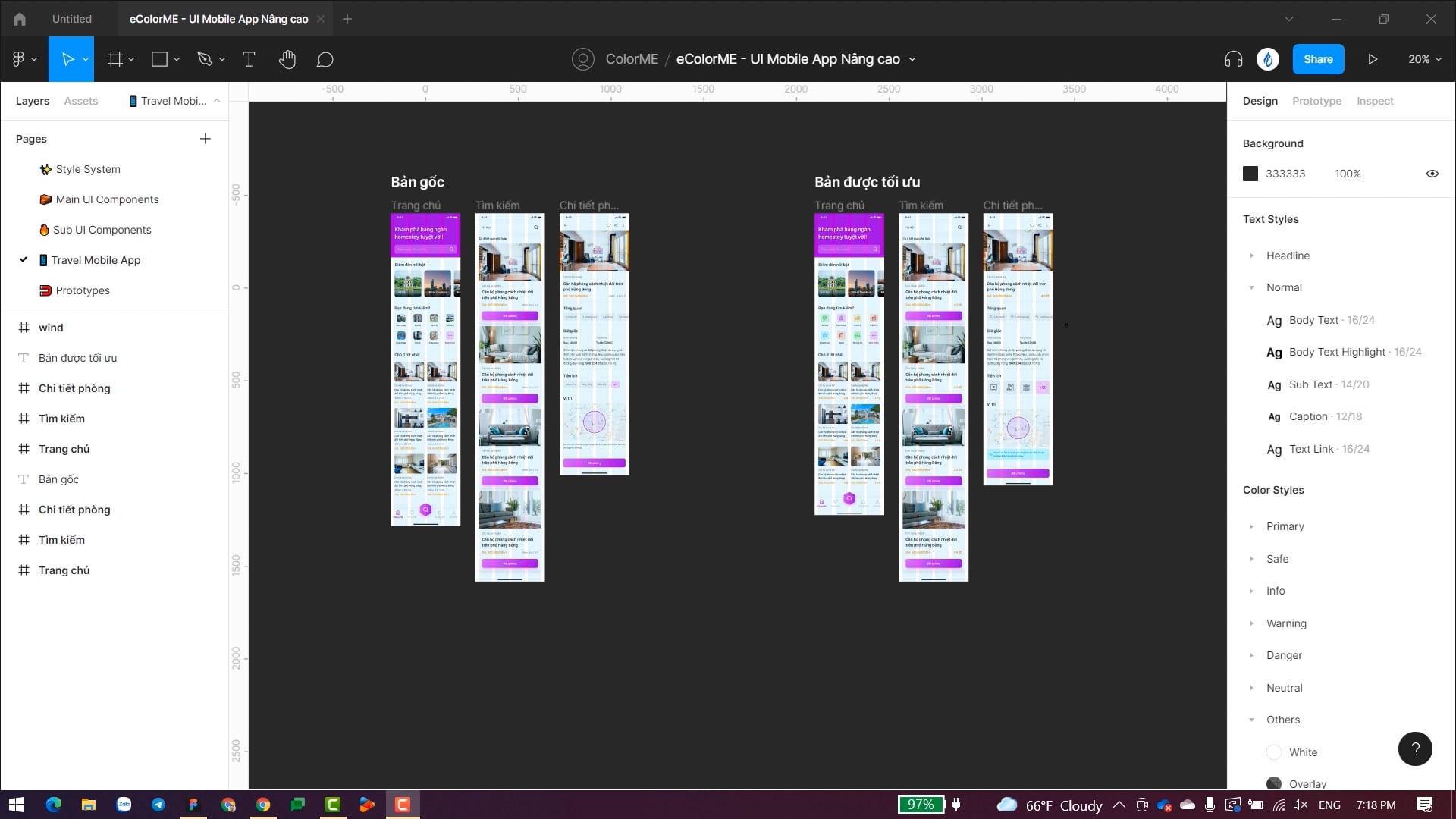
Task: Add a new page with plus icon
Action: click(206, 139)
